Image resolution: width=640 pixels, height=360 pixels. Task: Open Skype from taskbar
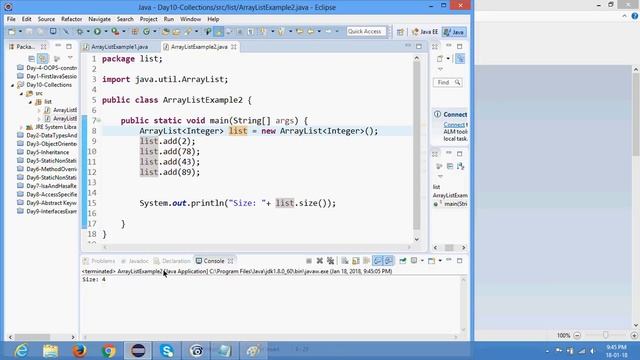(167, 351)
